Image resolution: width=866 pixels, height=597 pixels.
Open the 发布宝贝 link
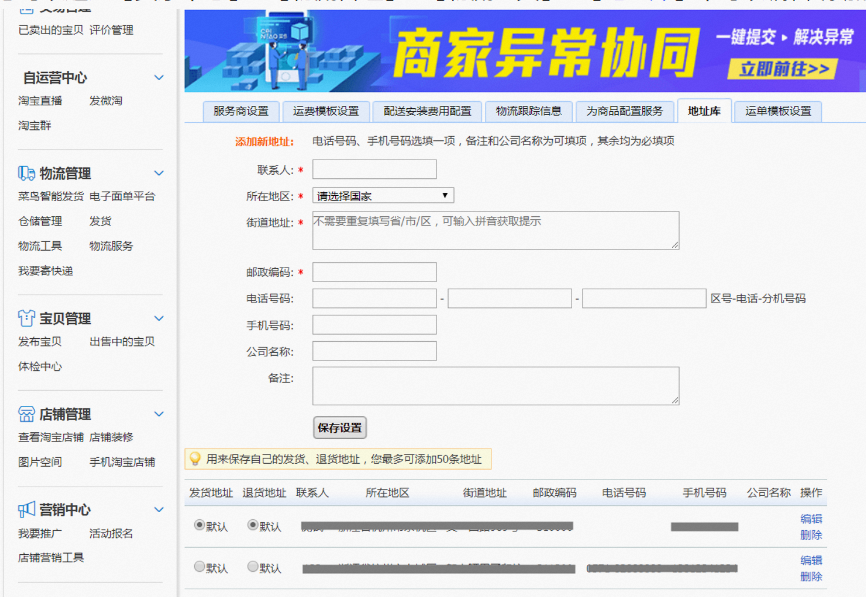[x=40, y=341]
